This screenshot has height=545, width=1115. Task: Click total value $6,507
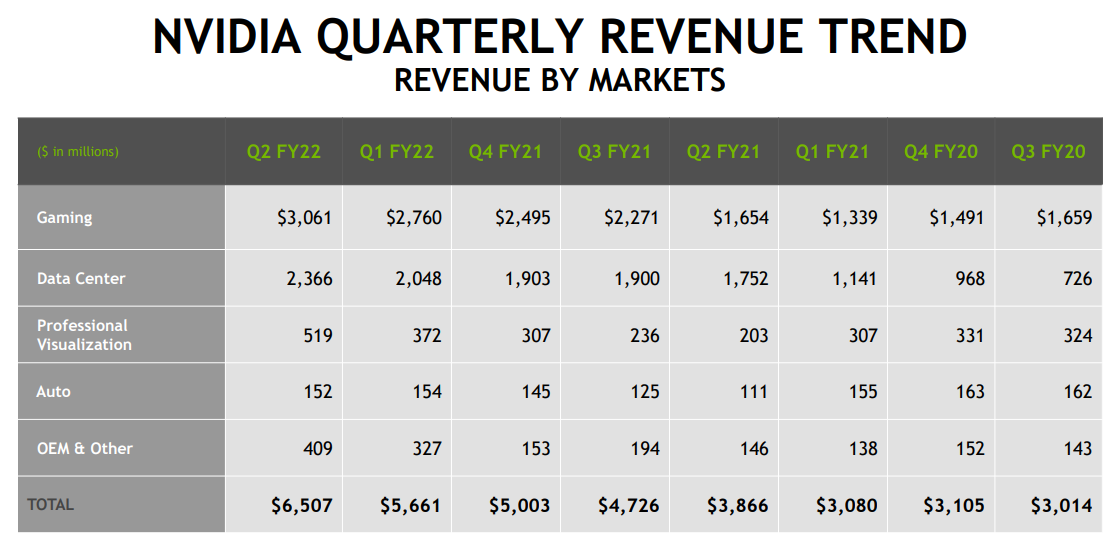(302, 506)
